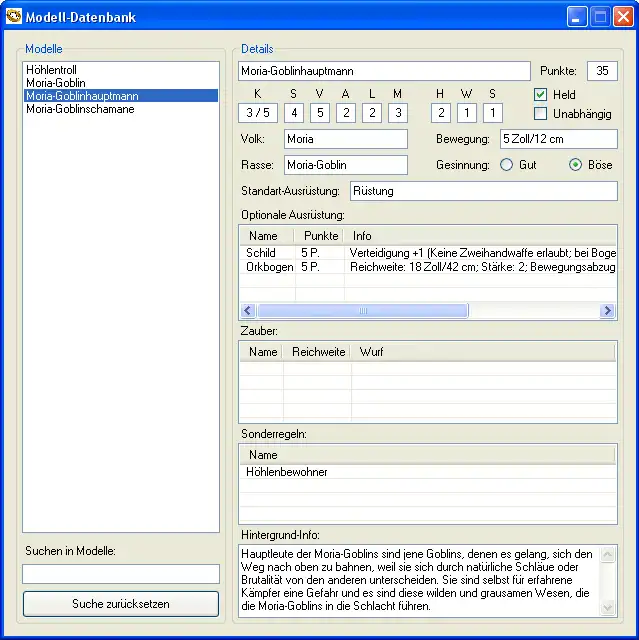The width and height of the screenshot is (639, 640).
Task: Click the Standart-Ausrüstung field with Rüstung
Action: pos(484,191)
